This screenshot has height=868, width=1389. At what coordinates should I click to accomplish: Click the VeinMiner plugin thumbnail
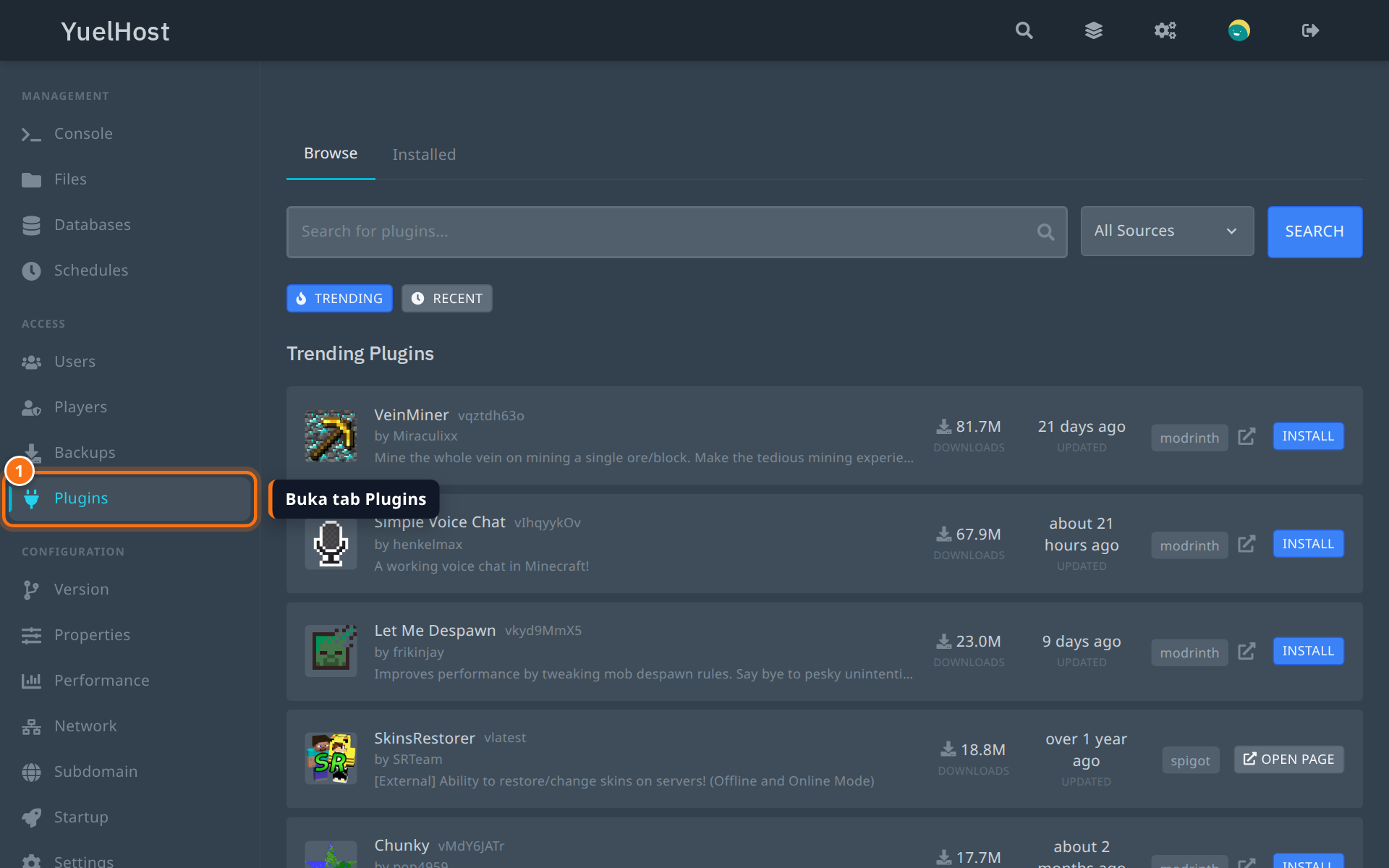pyautogui.click(x=331, y=435)
